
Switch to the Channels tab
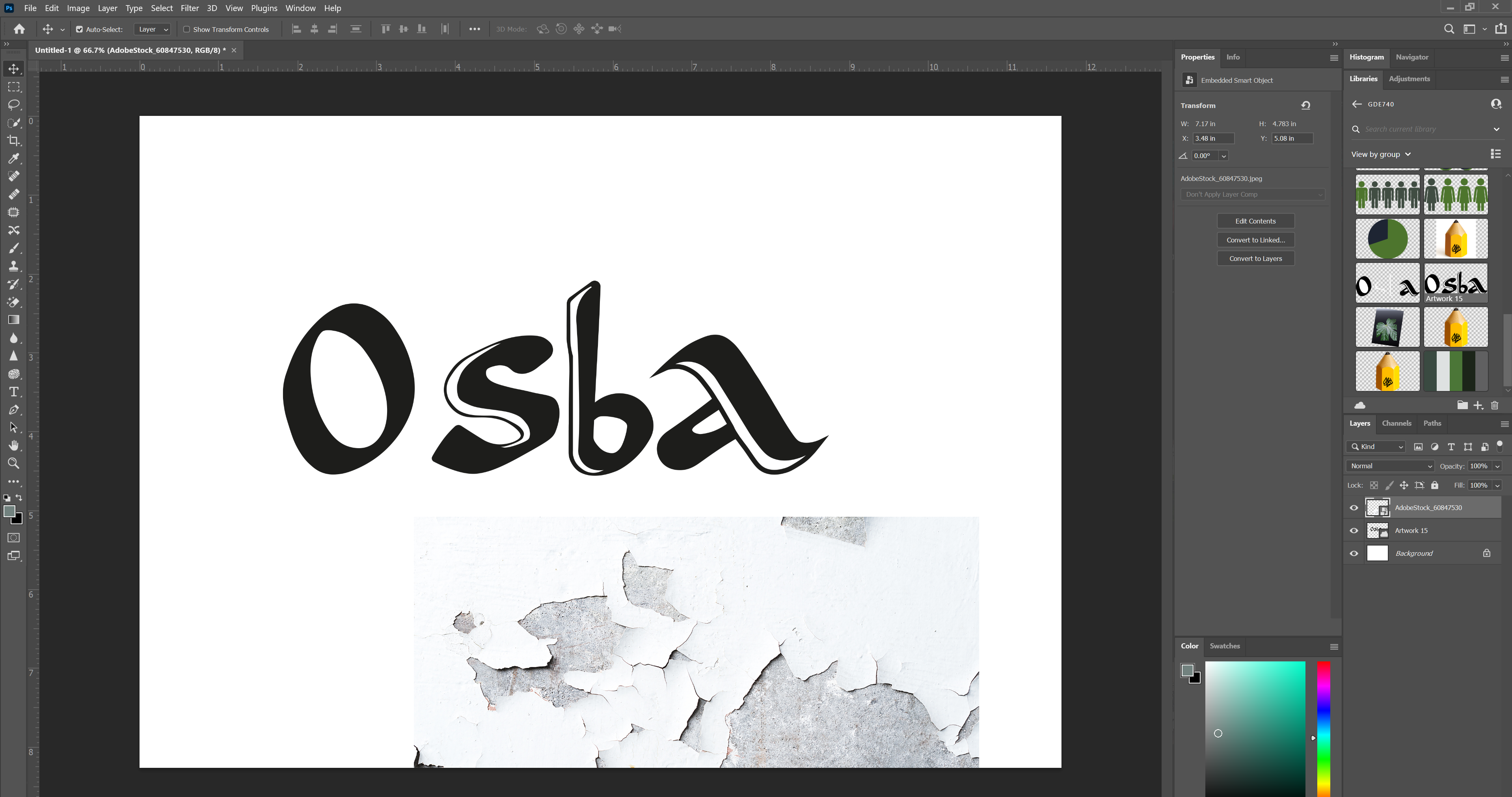pyautogui.click(x=1396, y=423)
